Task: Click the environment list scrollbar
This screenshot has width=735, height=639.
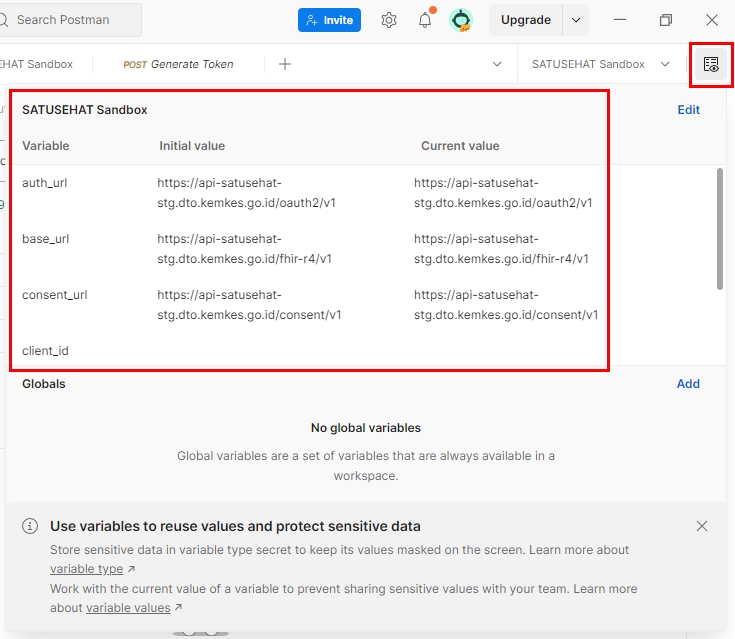Action: point(720,229)
